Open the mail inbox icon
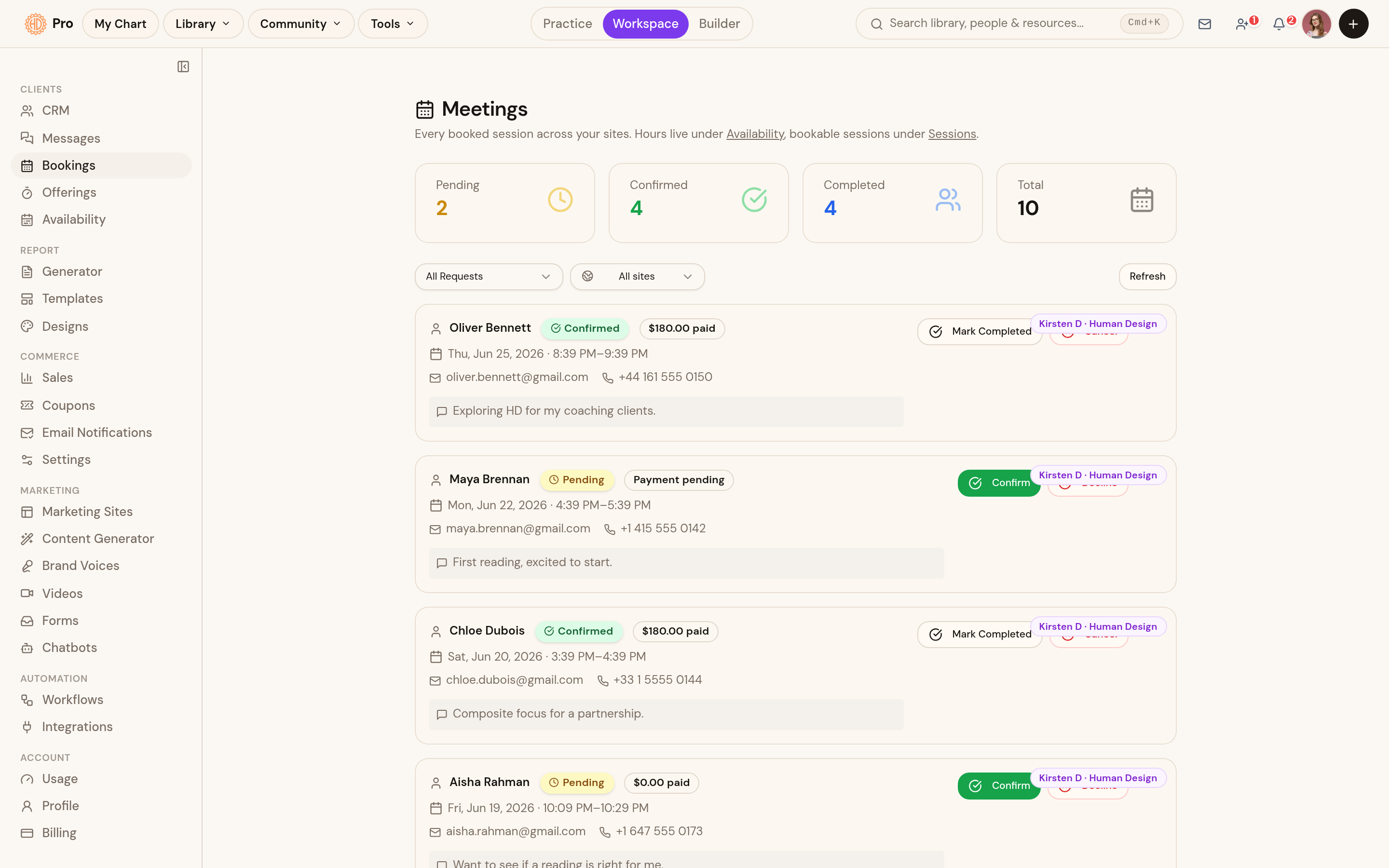The image size is (1389, 868). (x=1204, y=24)
